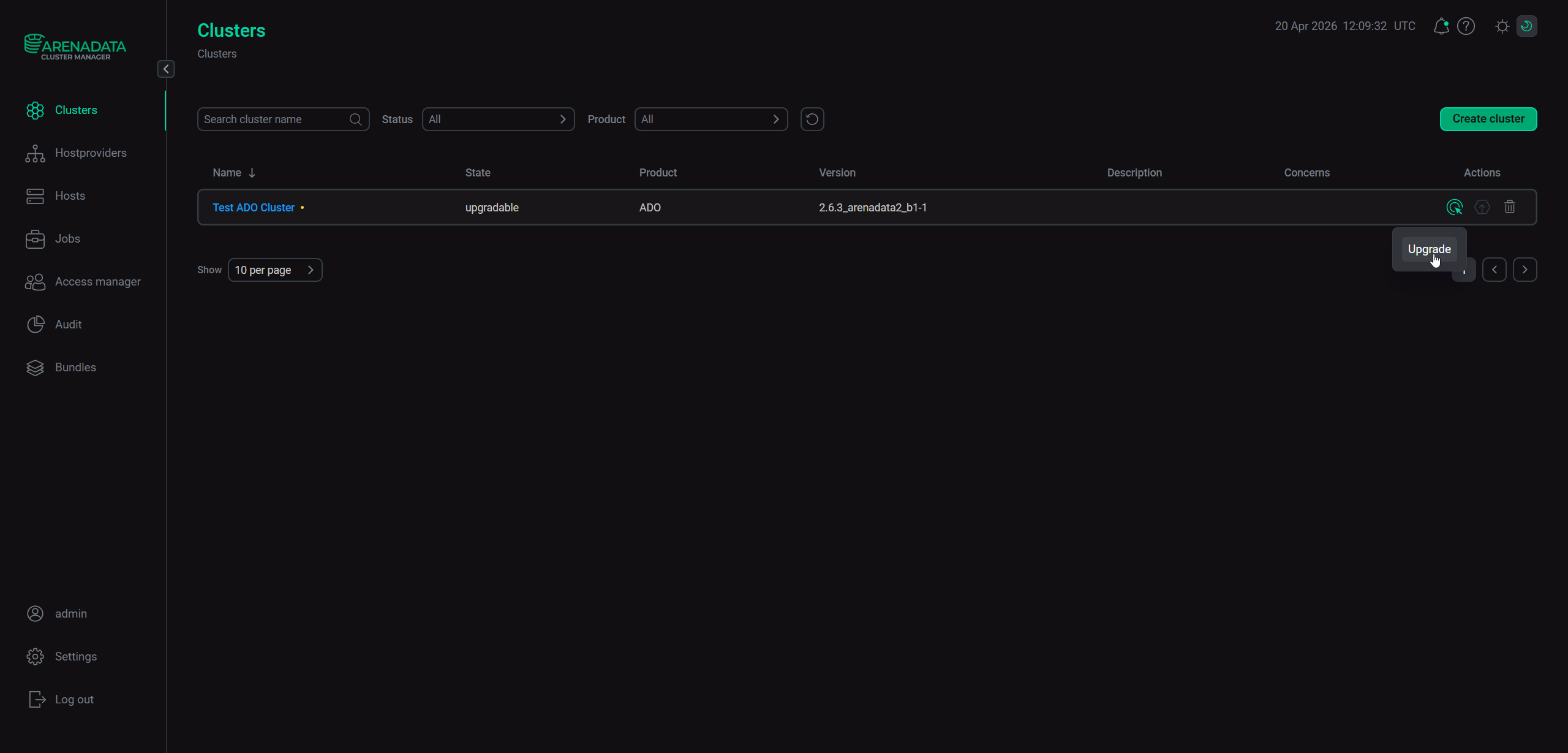The height and width of the screenshot is (753, 1568).
Task: Switch to light theme sun icon
Action: [1502, 26]
